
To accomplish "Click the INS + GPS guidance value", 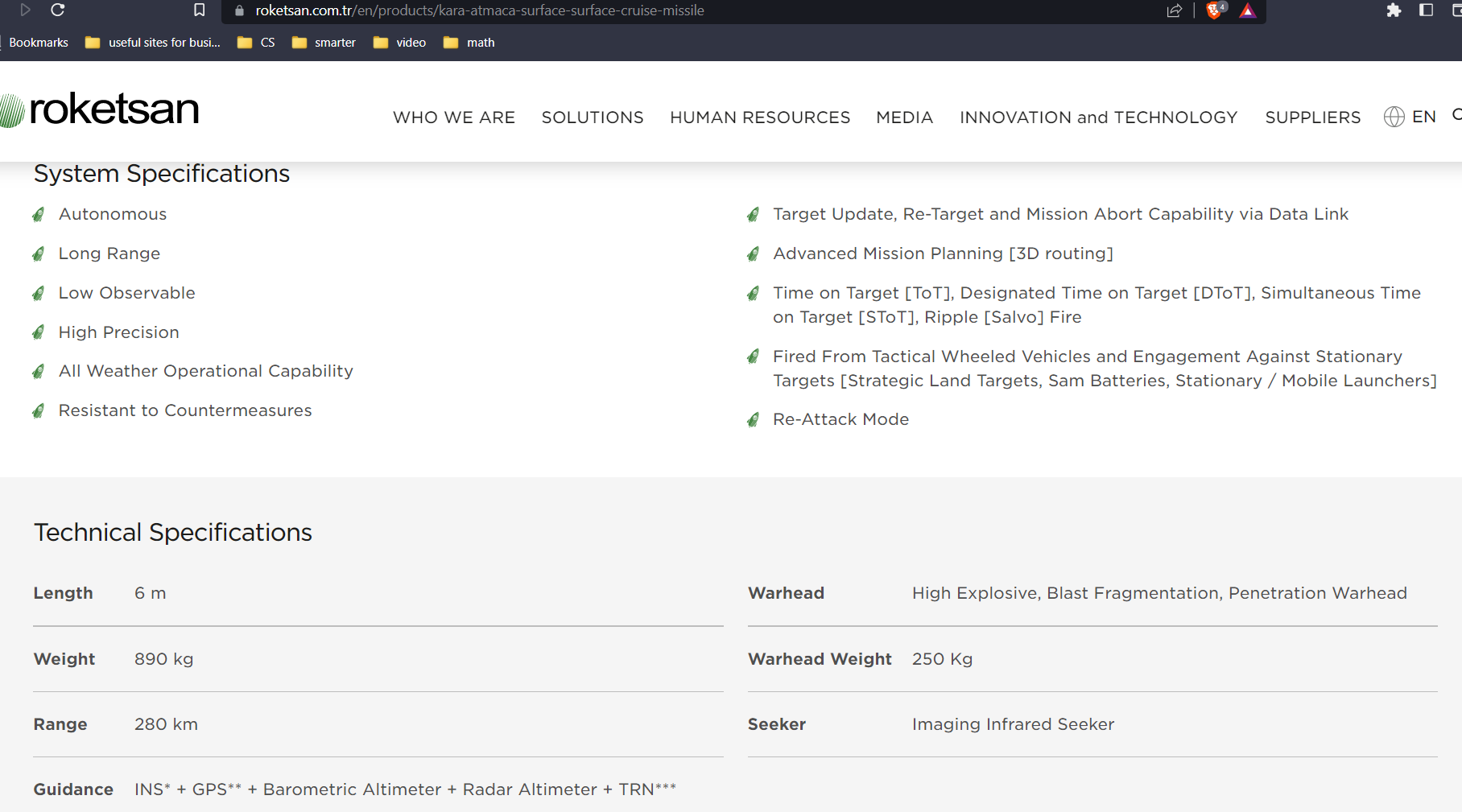I will (x=405, y=789).
